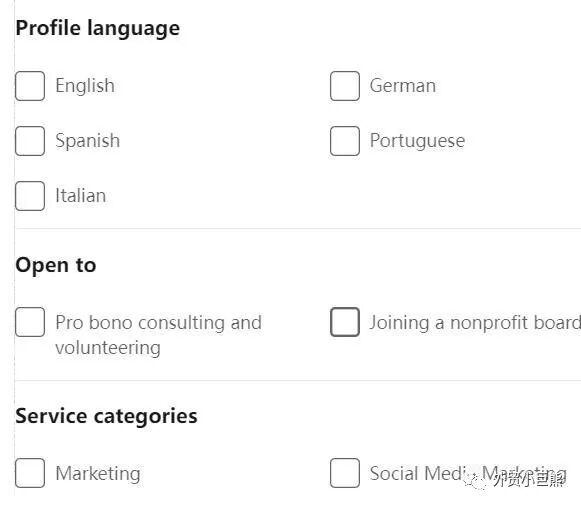Click the Service categories section heading
Viewport: 581px width, 506px height.
coord(106,416)
